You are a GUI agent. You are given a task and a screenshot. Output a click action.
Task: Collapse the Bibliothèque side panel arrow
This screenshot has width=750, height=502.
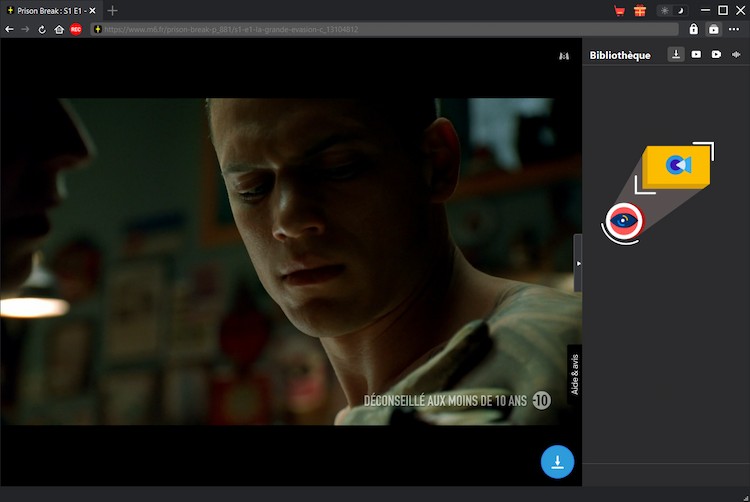578,263
